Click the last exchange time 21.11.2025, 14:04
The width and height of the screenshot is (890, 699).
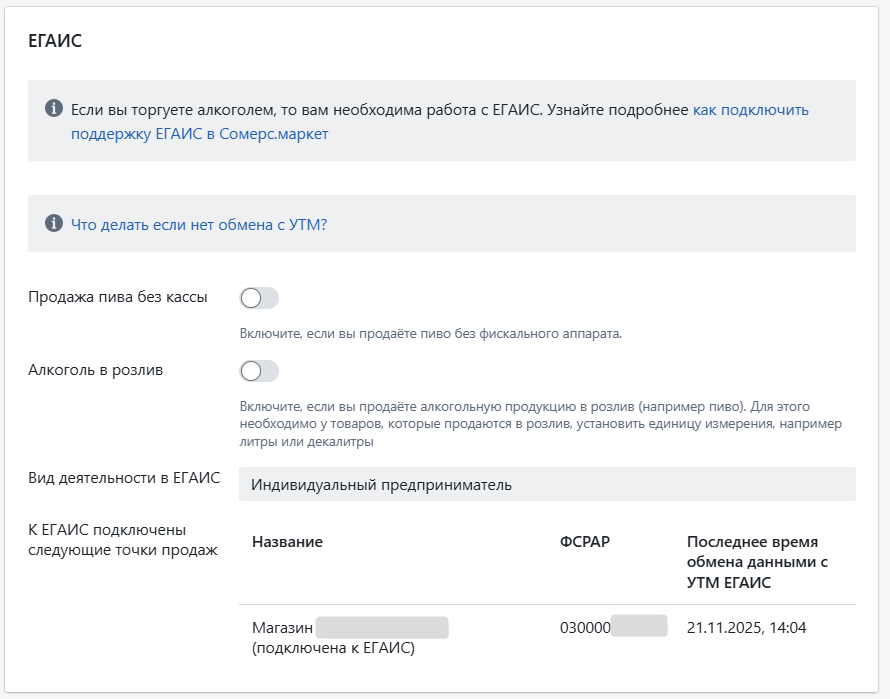click(x=746, y=628)
